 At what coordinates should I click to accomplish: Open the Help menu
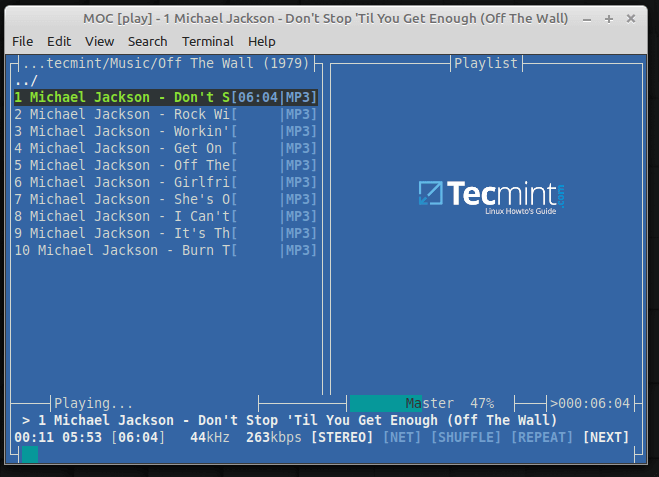(261, 42)
